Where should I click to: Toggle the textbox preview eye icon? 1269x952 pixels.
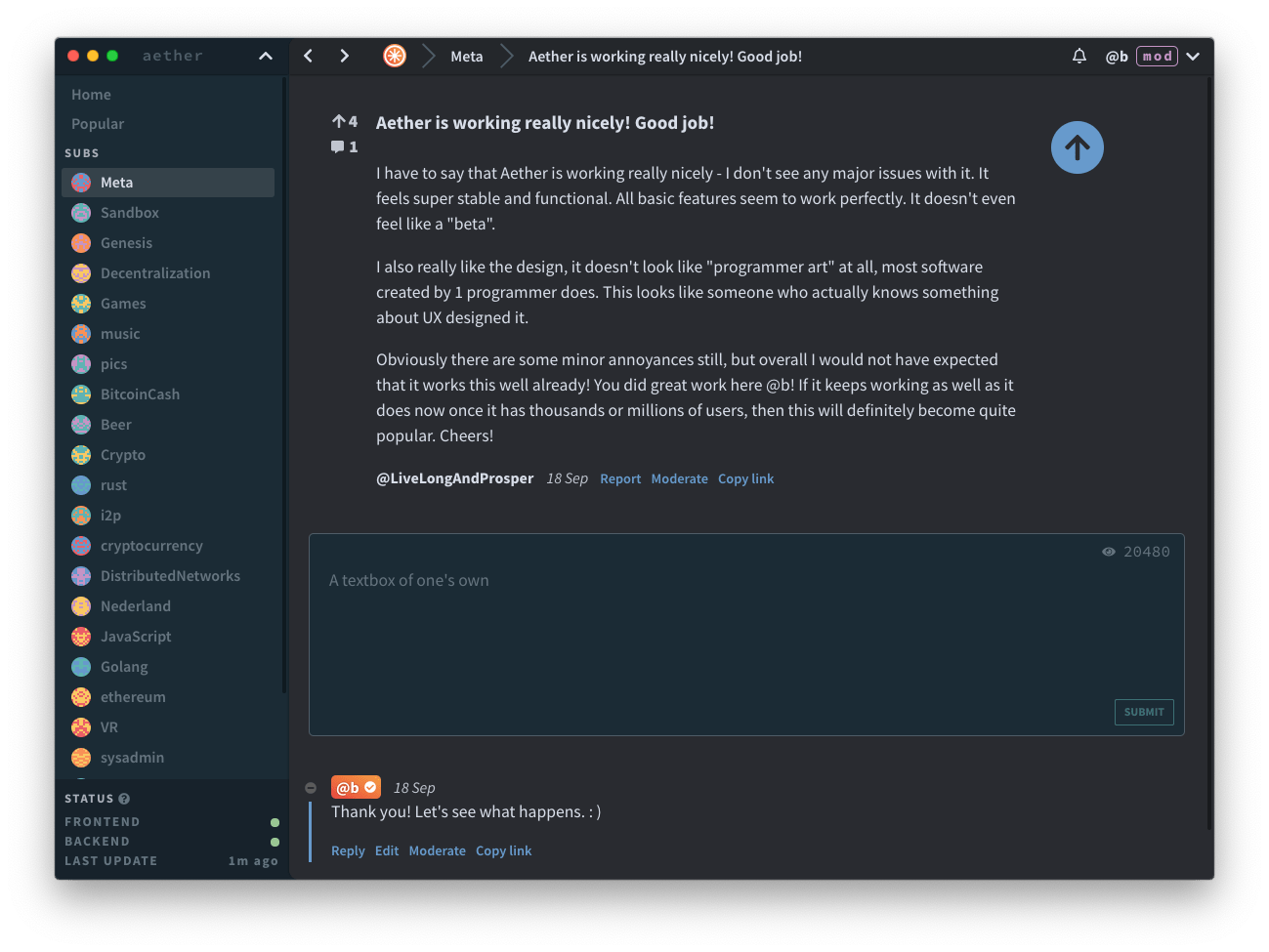1108,552
